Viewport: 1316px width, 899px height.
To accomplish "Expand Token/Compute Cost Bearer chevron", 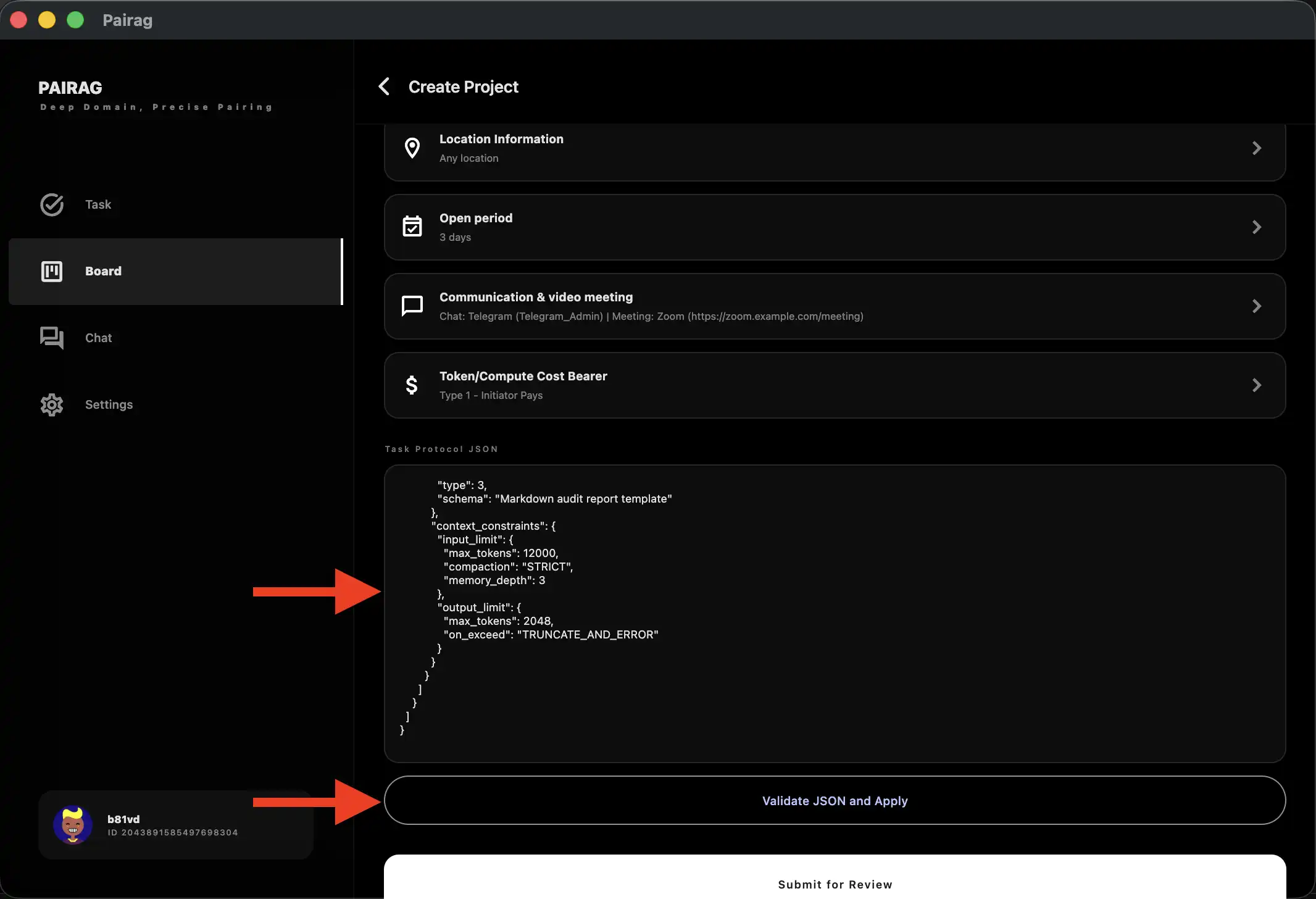I will 1257,385.
